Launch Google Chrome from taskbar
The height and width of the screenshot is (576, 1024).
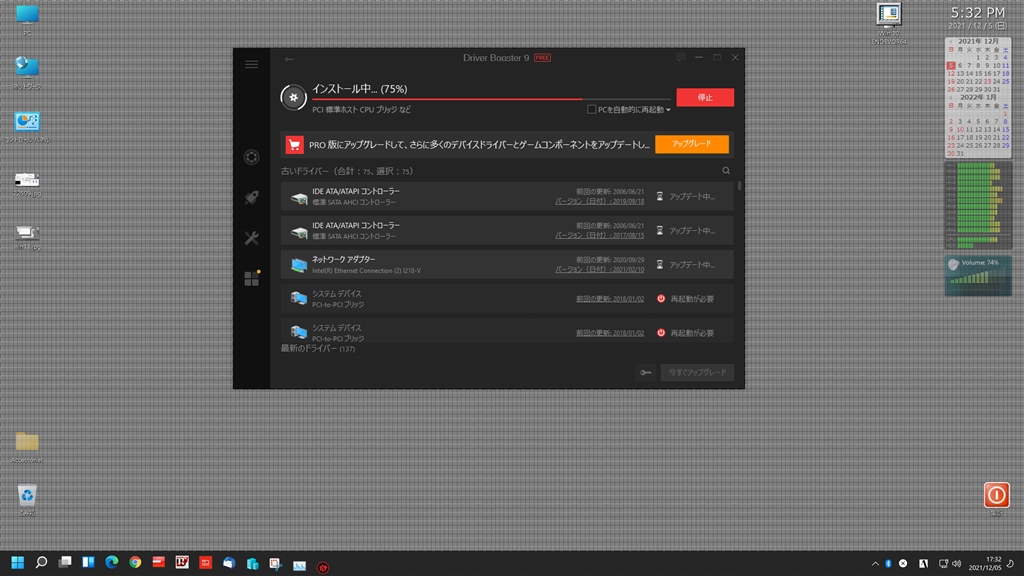point(135,562)
